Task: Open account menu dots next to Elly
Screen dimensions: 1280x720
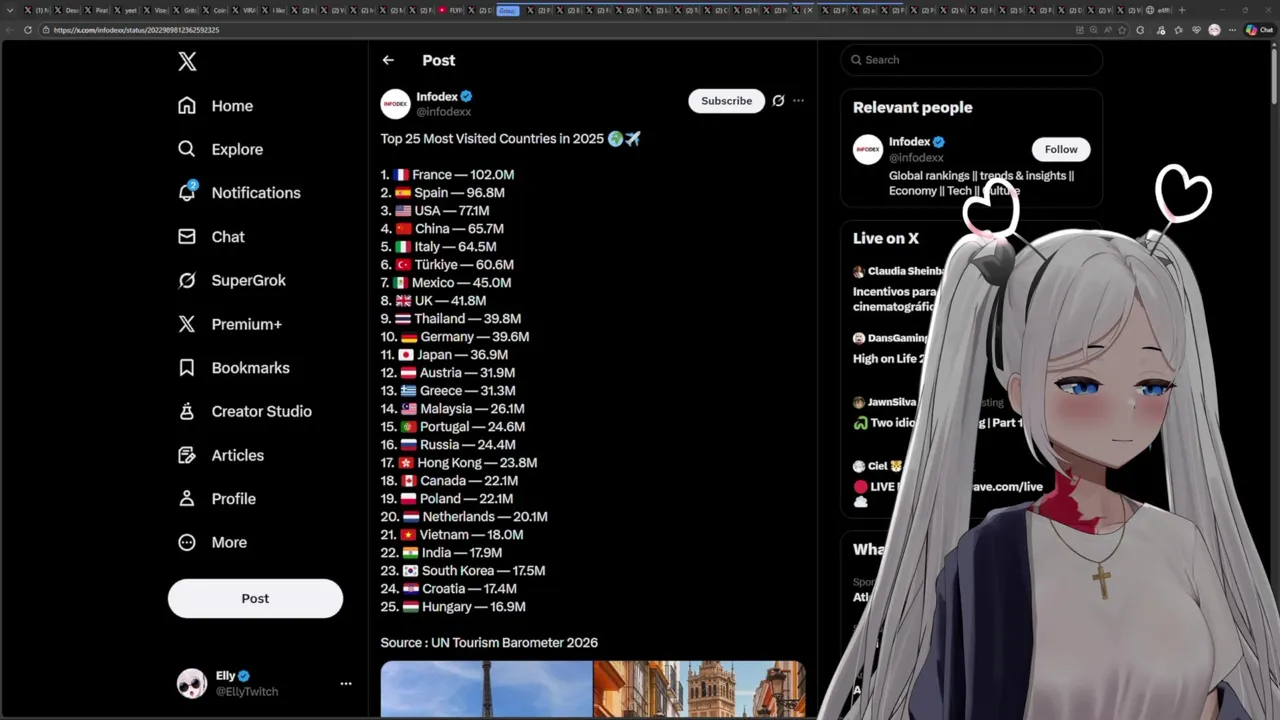Action: click(346, 684)
